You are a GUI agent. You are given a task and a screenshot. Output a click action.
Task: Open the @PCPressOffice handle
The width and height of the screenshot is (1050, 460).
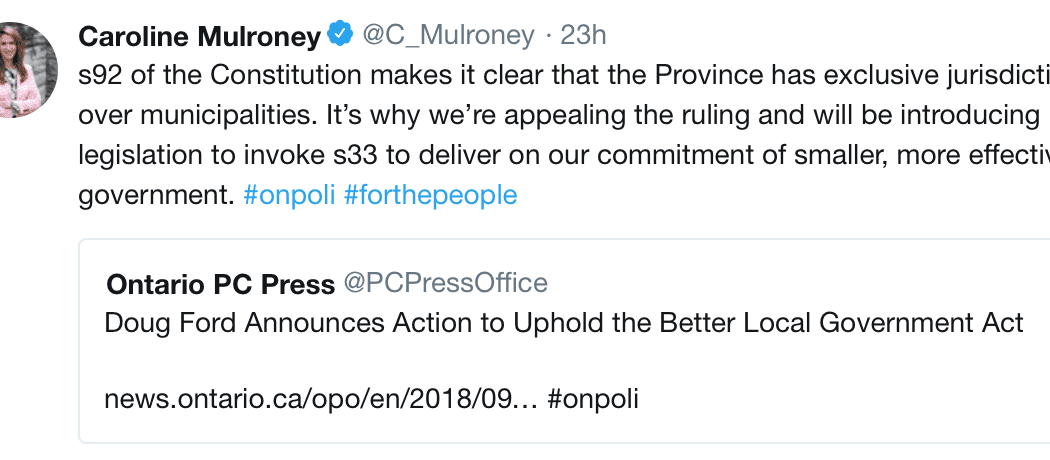click(446, 284)
